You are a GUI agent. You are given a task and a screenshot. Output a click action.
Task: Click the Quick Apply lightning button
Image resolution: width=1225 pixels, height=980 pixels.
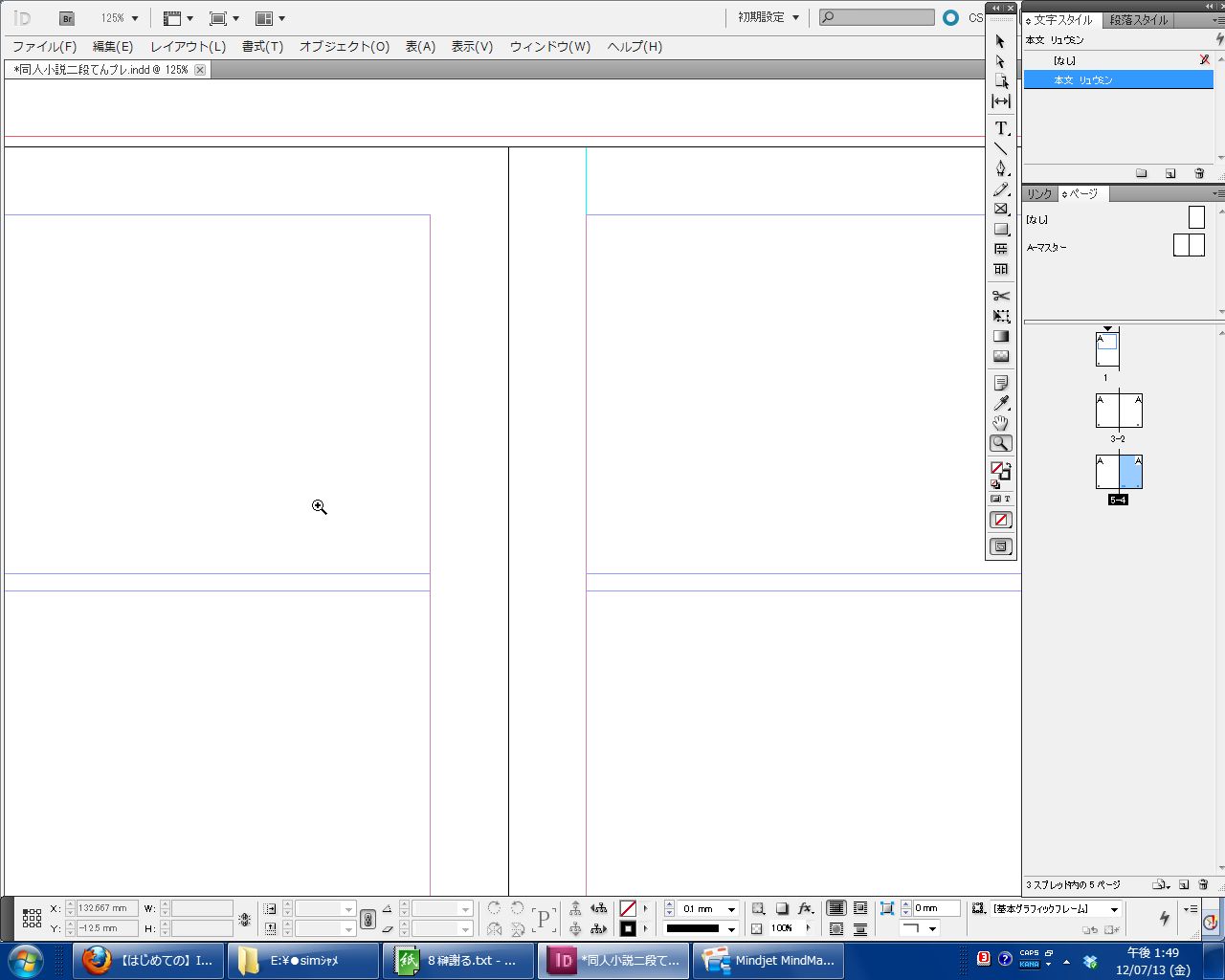[1164, 918]
